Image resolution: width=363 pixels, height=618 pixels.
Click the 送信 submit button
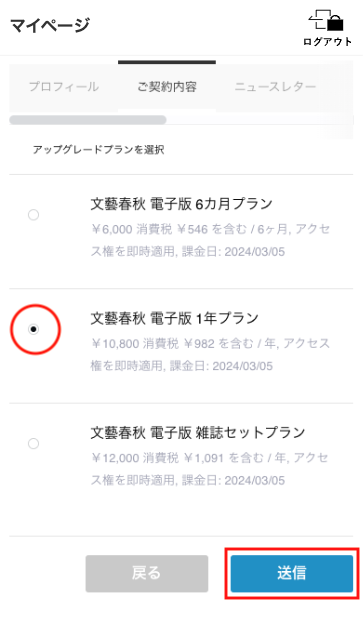click(292, 573)
